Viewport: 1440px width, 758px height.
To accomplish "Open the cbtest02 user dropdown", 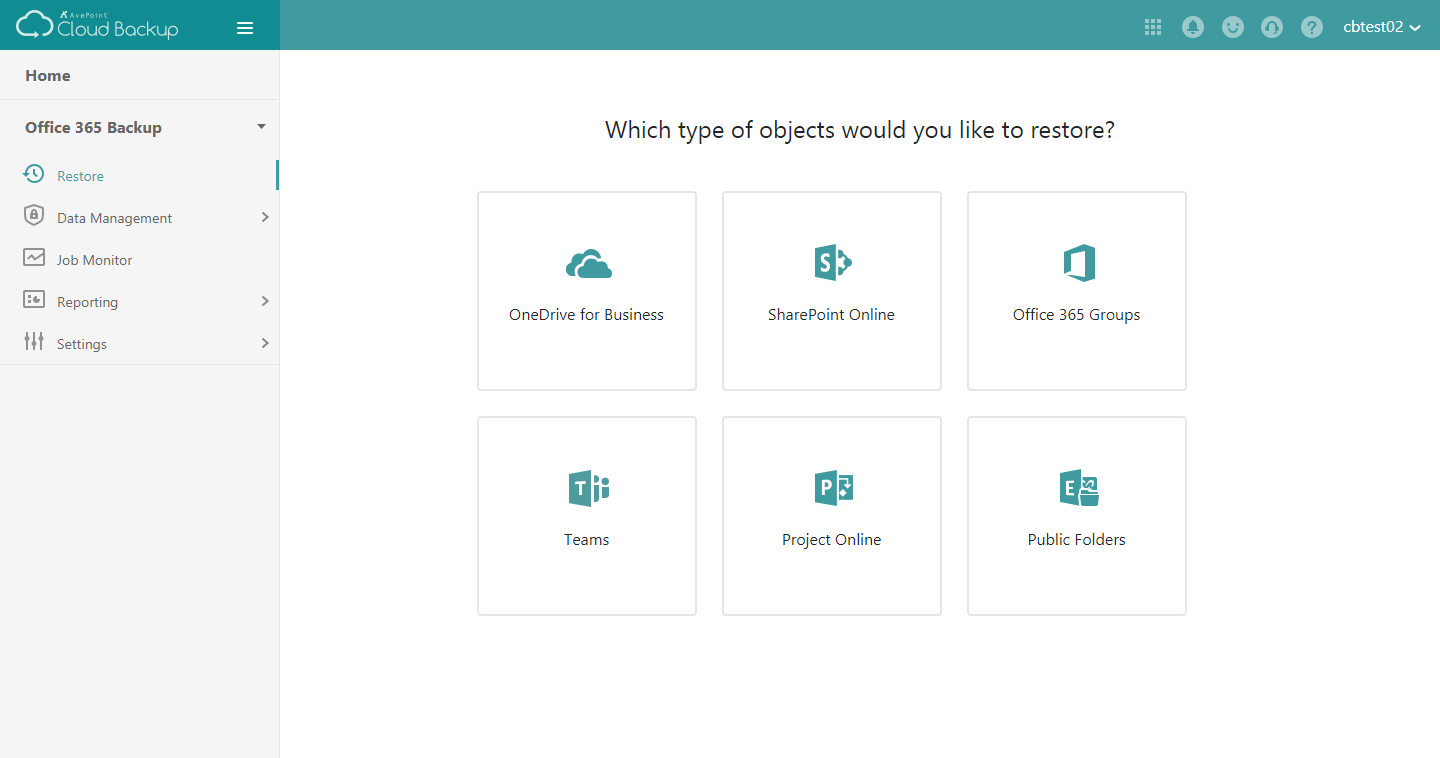I will coord(1382,27).
